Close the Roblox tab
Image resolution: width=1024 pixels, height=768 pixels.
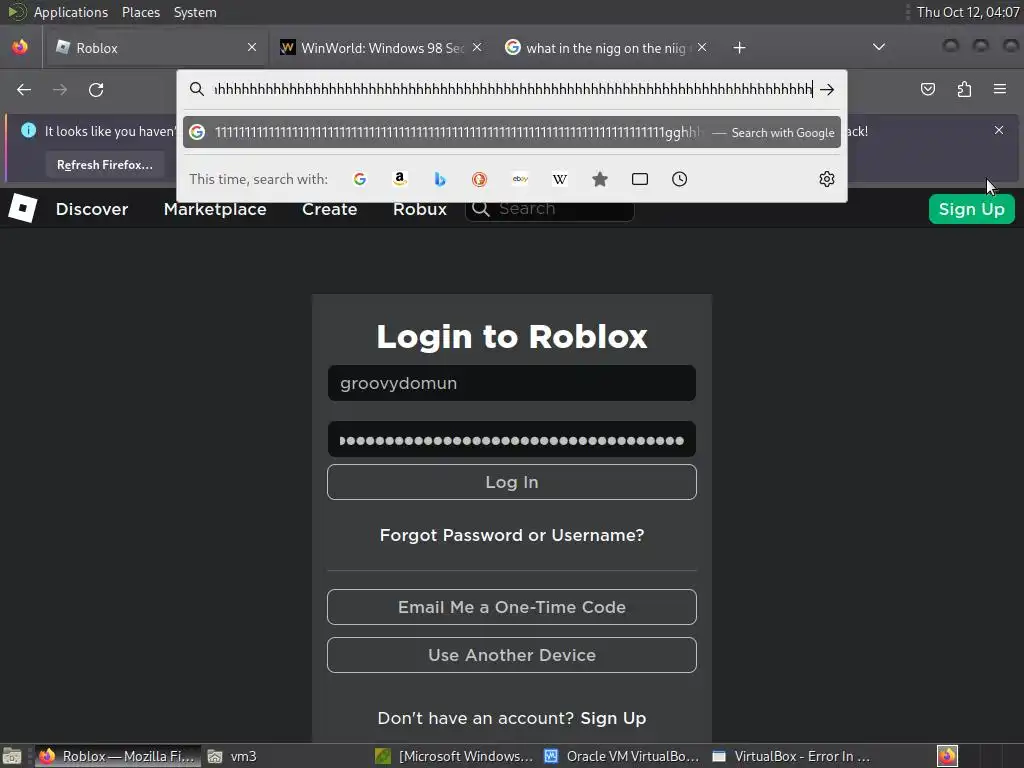[251, 47]
